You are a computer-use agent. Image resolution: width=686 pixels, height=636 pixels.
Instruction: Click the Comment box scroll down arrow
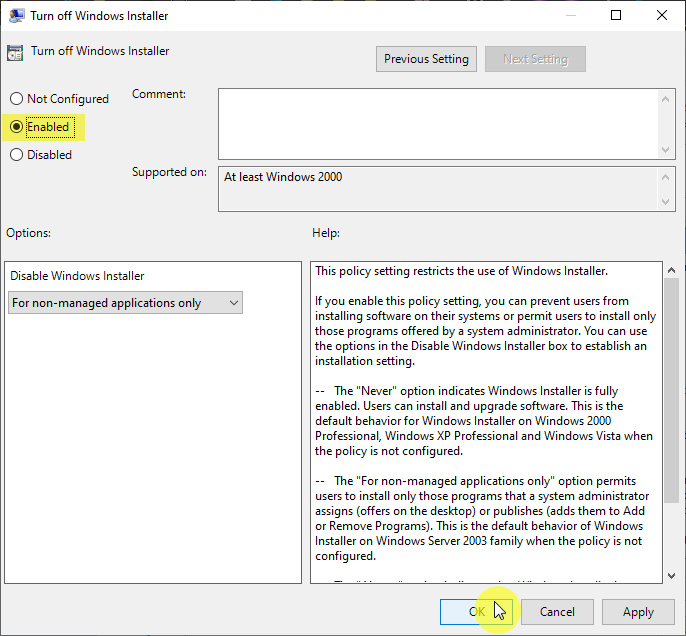pos(667,149)
